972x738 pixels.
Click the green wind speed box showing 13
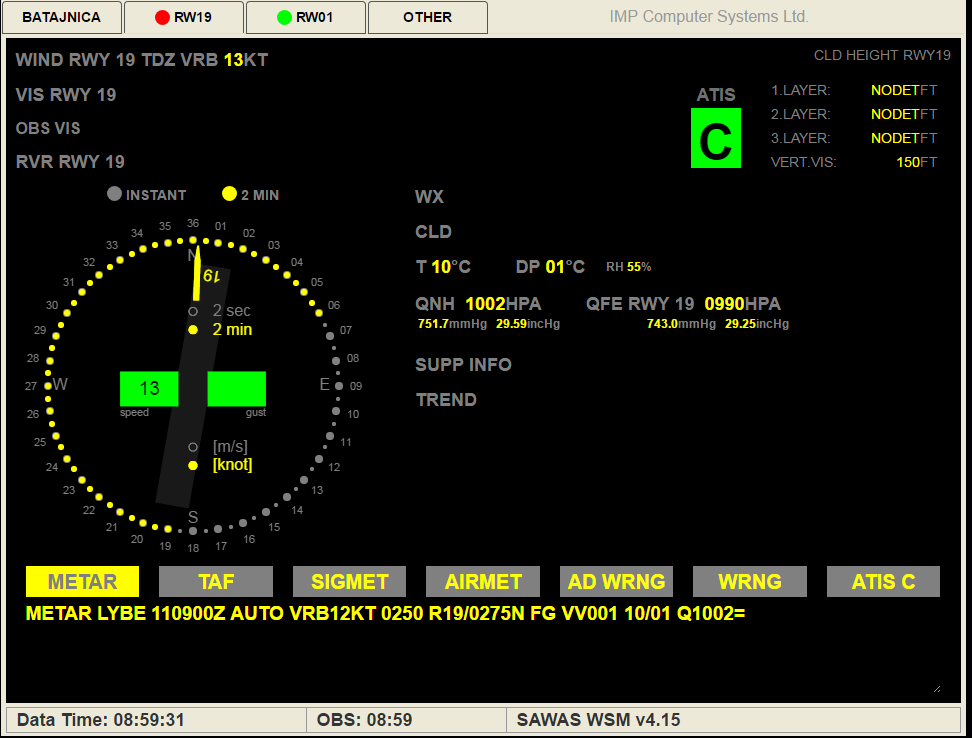coord(149,389)
